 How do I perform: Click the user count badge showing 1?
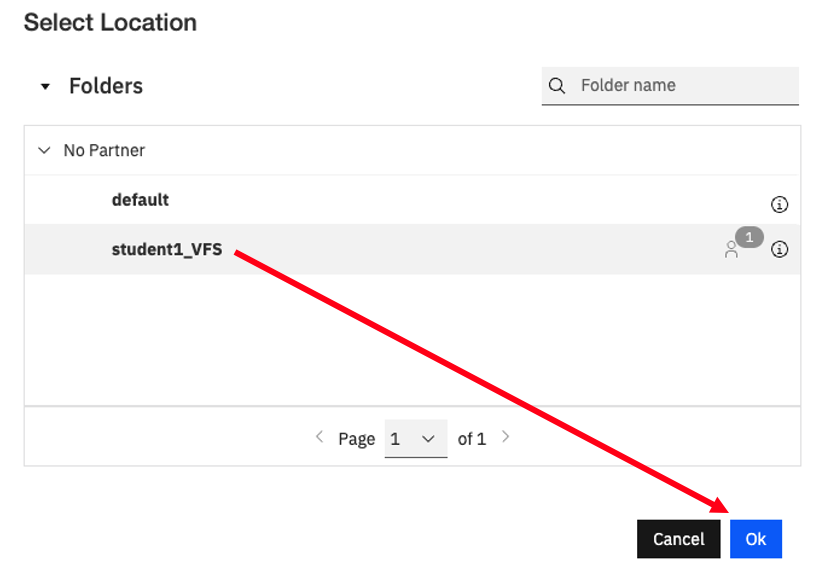pyautogui.click(x=749, y=237)
